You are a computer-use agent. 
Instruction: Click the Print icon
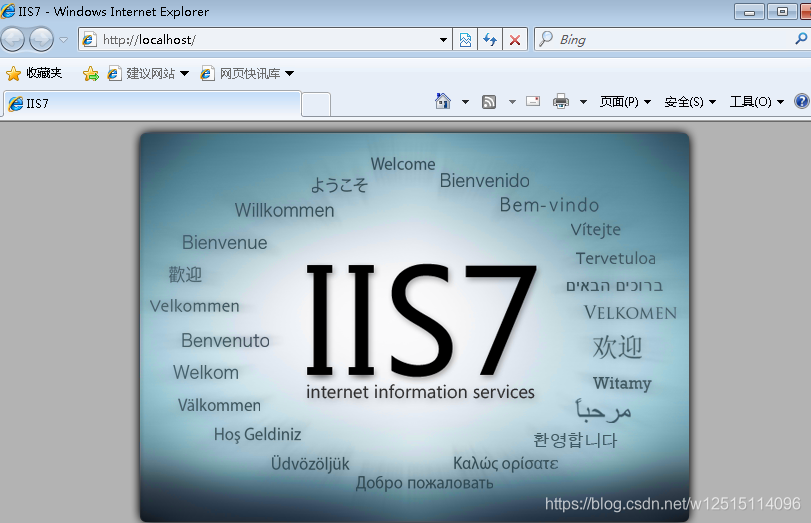click(x=561, y=101)
